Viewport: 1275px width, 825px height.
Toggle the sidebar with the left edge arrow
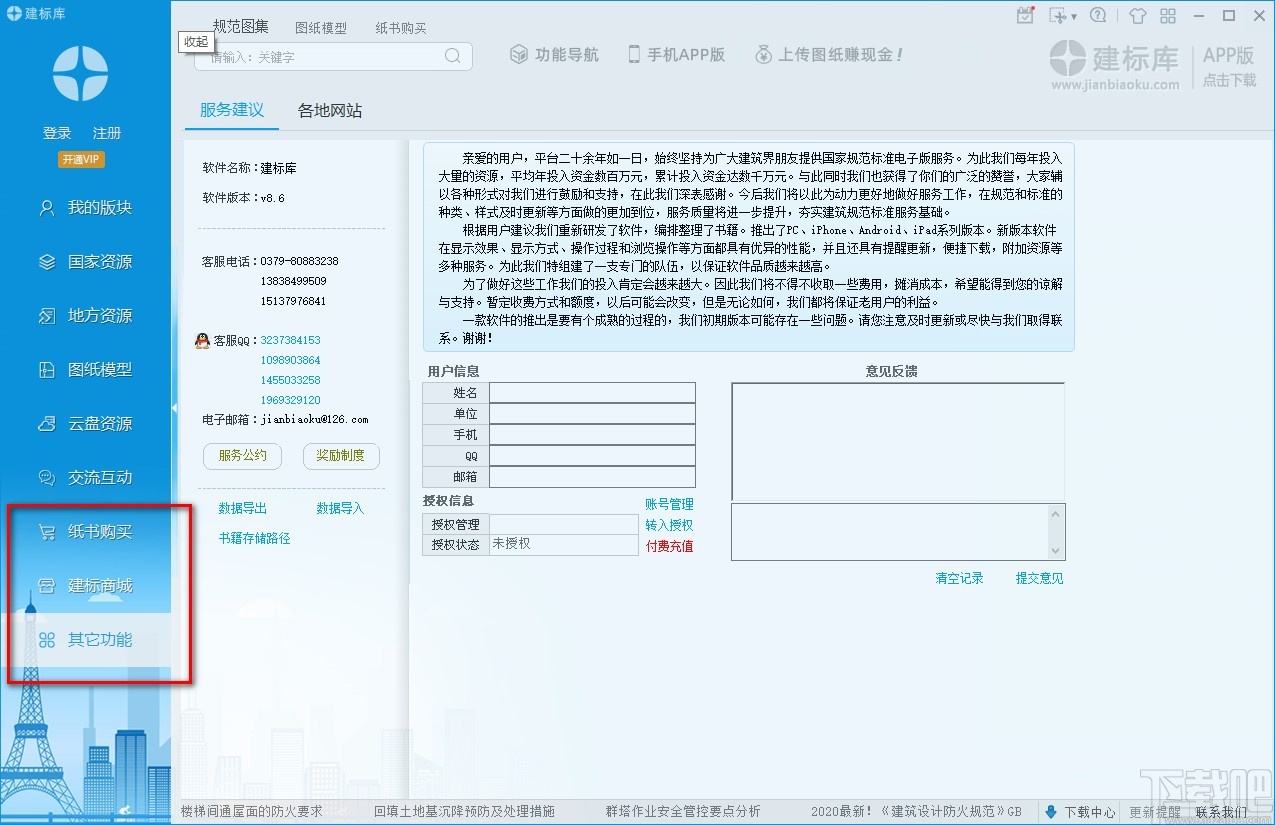click(176, 408)
